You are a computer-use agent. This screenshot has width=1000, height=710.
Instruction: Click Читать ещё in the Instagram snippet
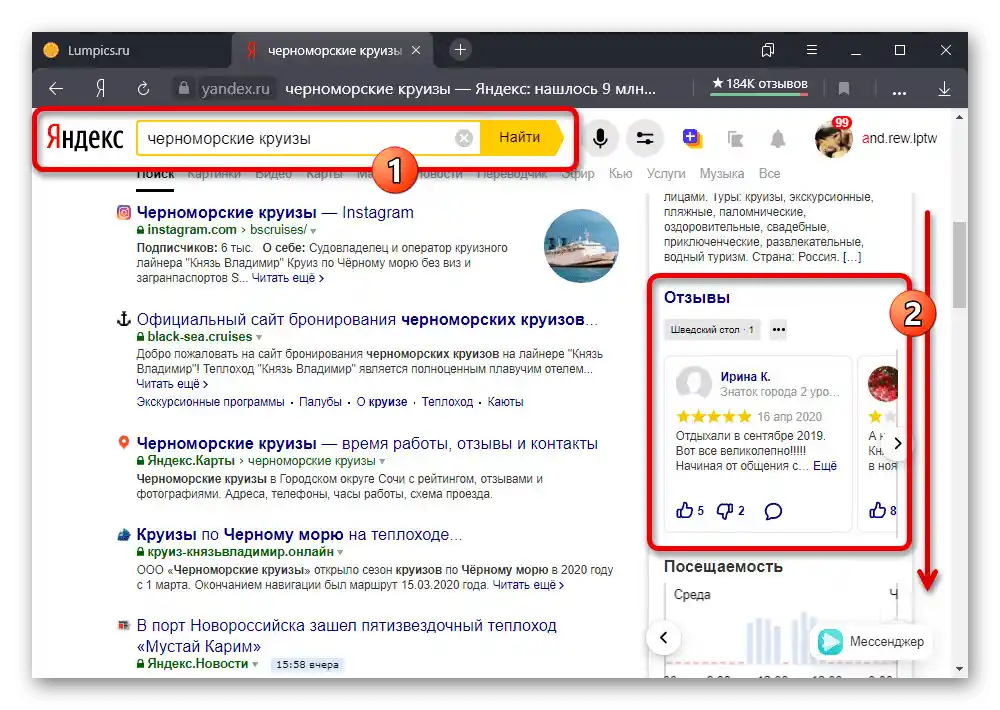coord(288,278)
